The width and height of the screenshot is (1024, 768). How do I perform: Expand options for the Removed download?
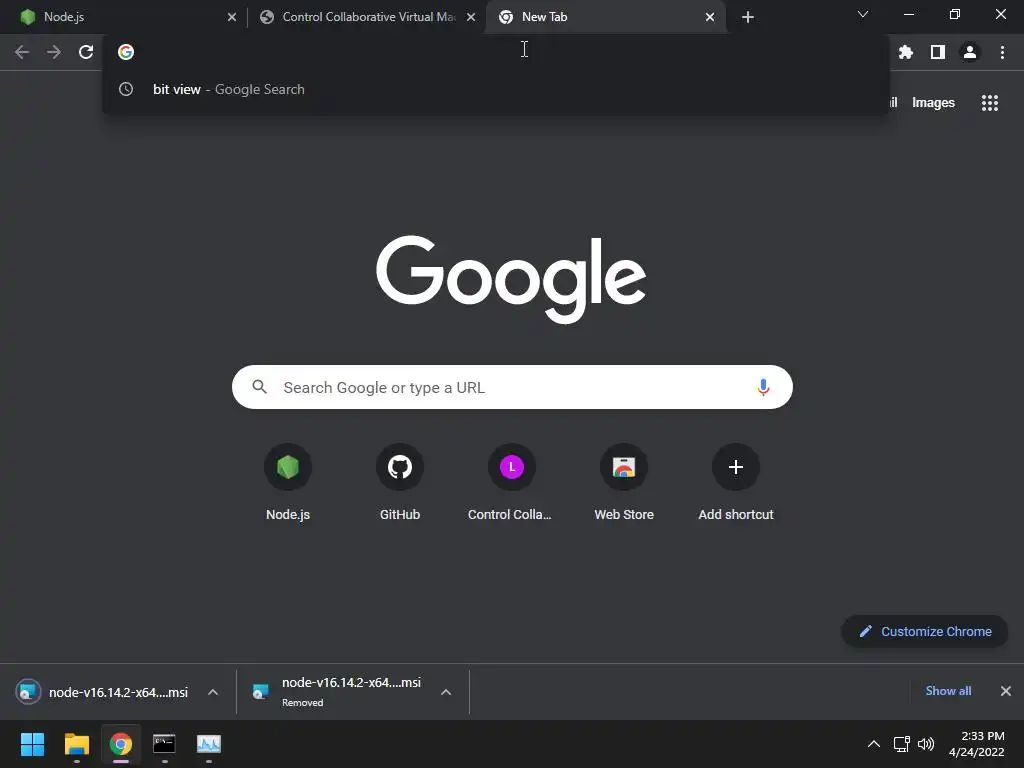(446, 692)
